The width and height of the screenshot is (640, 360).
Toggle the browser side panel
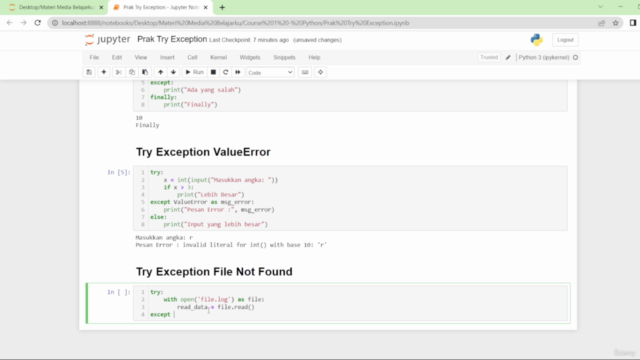click(x=633, y=23)
